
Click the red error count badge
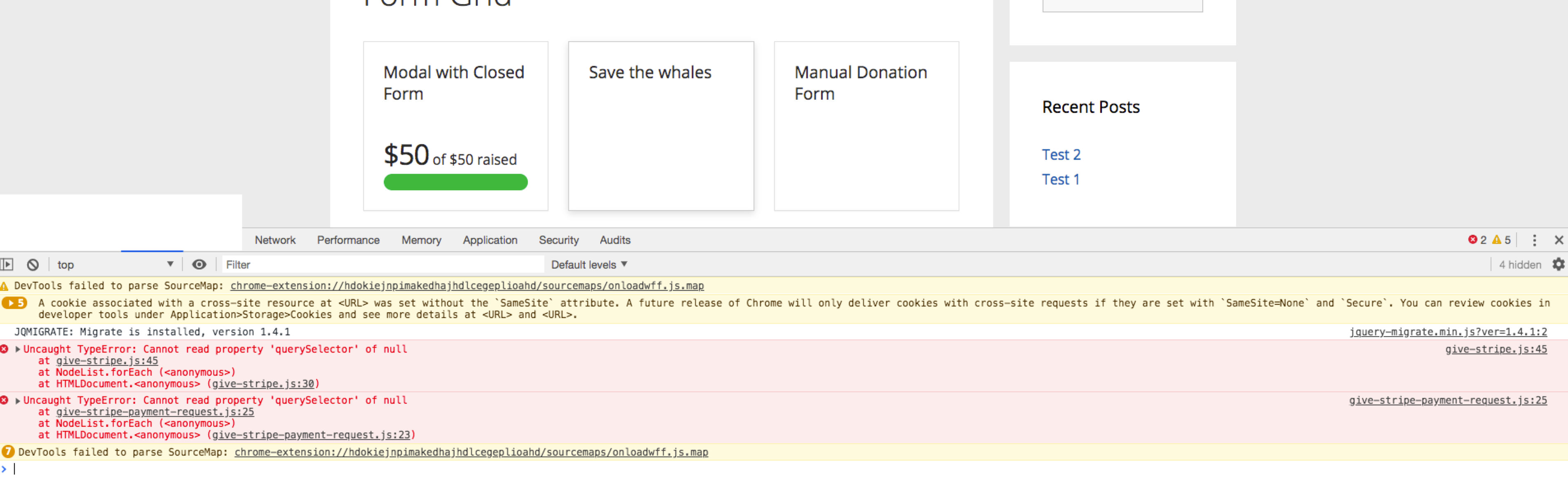pyautogui.click(x=1477, y=240)
